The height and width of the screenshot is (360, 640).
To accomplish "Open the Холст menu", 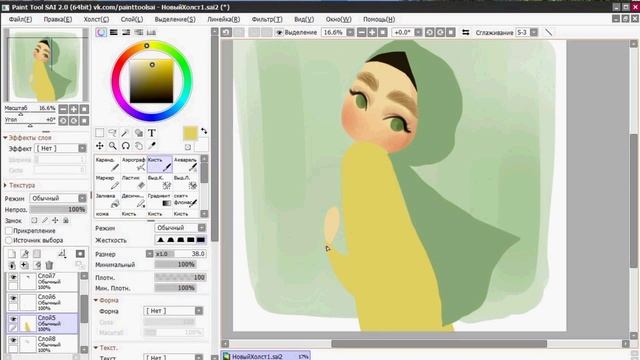I will [96, 19].
